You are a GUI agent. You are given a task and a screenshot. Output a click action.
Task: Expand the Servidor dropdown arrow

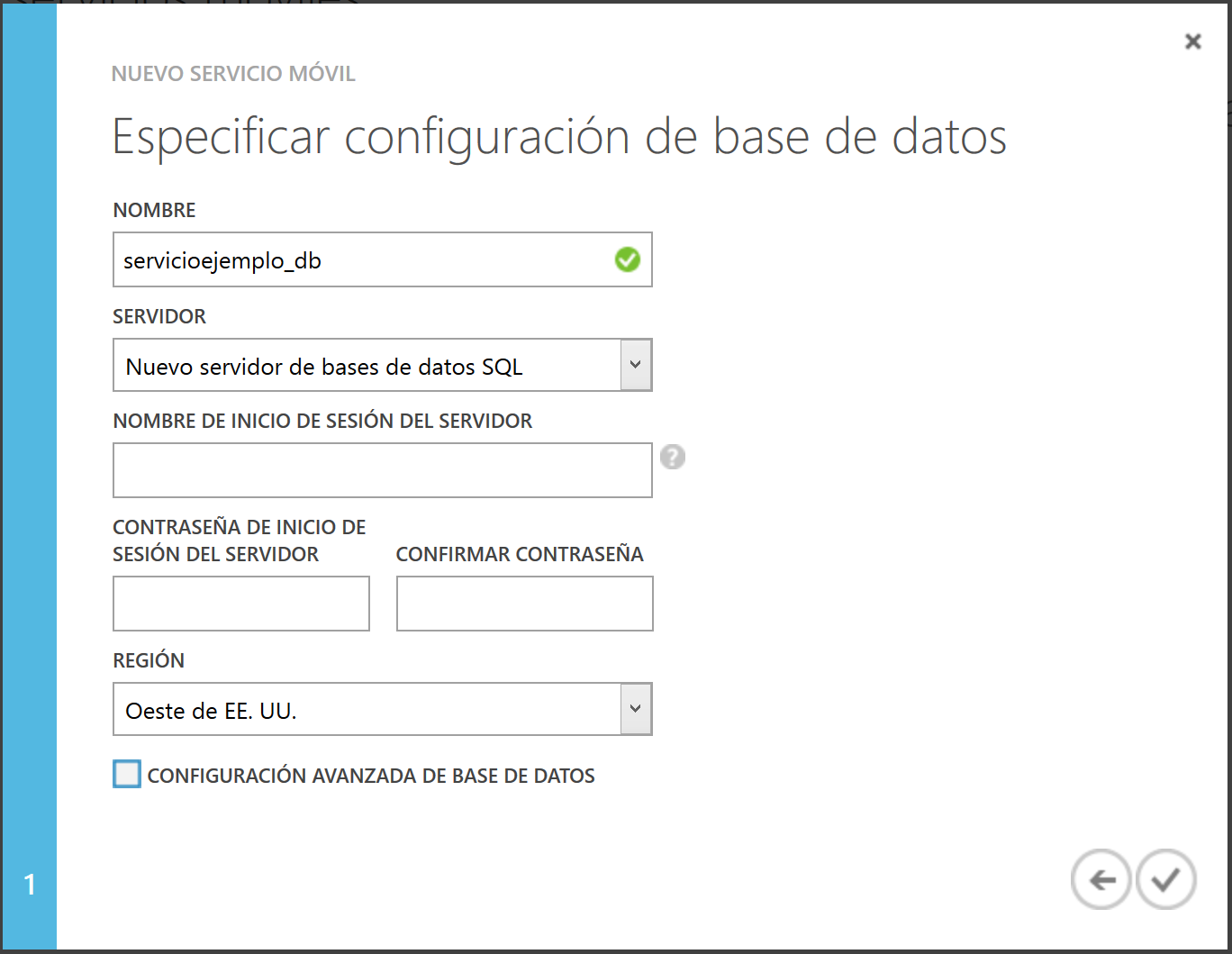tap(636, 365)
